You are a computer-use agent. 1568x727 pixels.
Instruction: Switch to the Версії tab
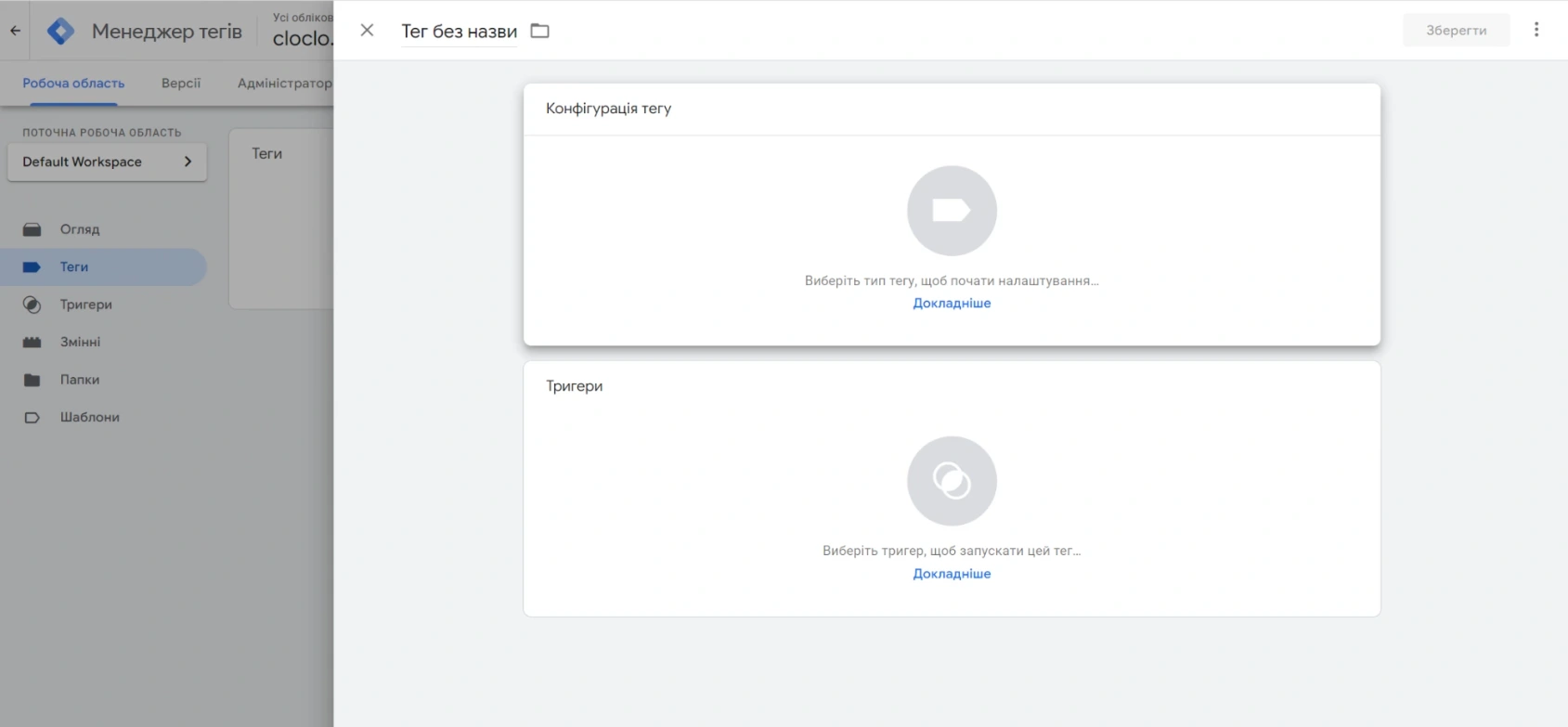[x=181, y=83]
